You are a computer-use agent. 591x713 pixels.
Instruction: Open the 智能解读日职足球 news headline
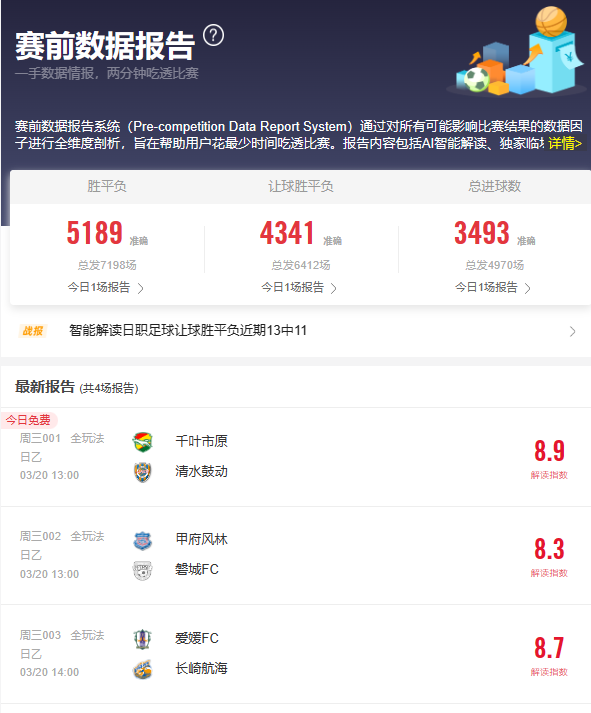click(x=188, y=331)
